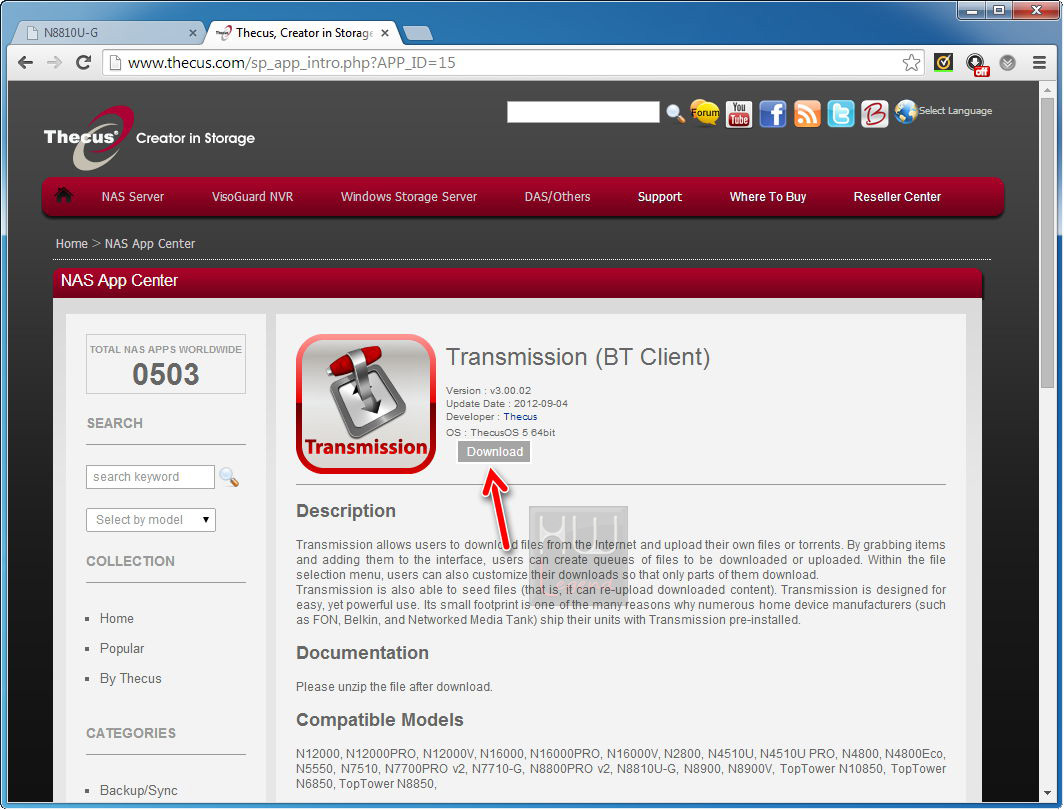Click the browser Forward arrow
Viewport: 1064px width, 810px height.
[54, 63]
